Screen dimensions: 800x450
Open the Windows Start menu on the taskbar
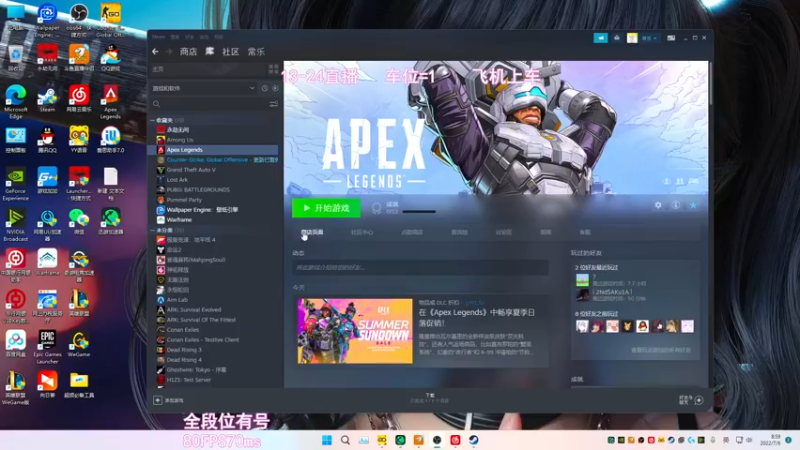327,440
